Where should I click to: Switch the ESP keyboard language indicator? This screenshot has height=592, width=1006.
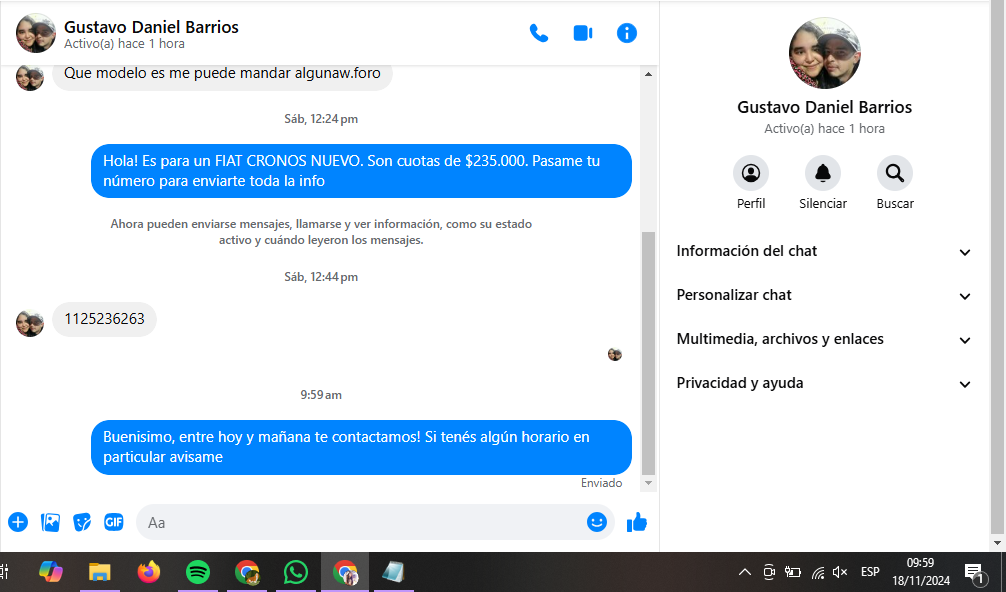click(870, 571)
